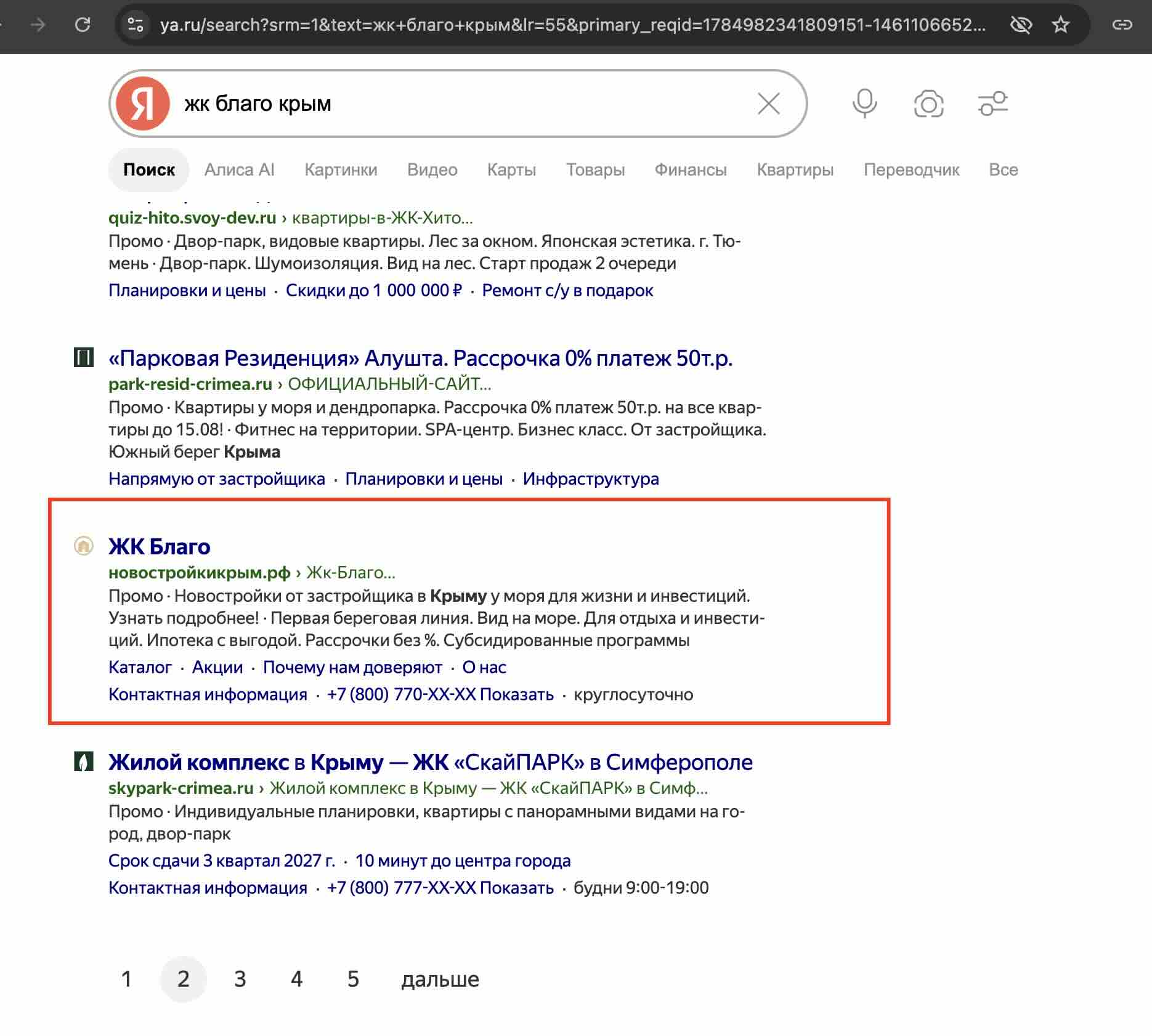1152x1036 pixels.
Task: Open image search via the camera icon
Action: 928,103
